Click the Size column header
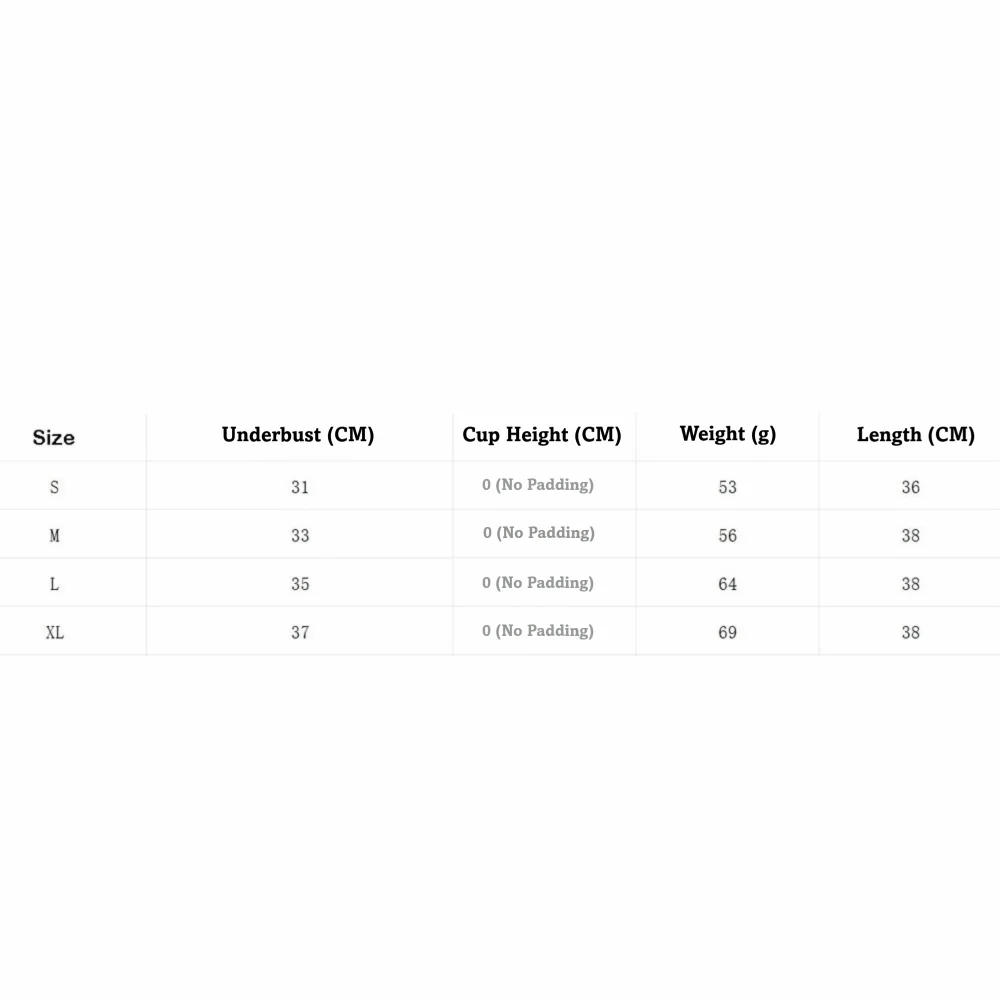This screenshot has width=1000, height=1000. click(x=54, y=438)
